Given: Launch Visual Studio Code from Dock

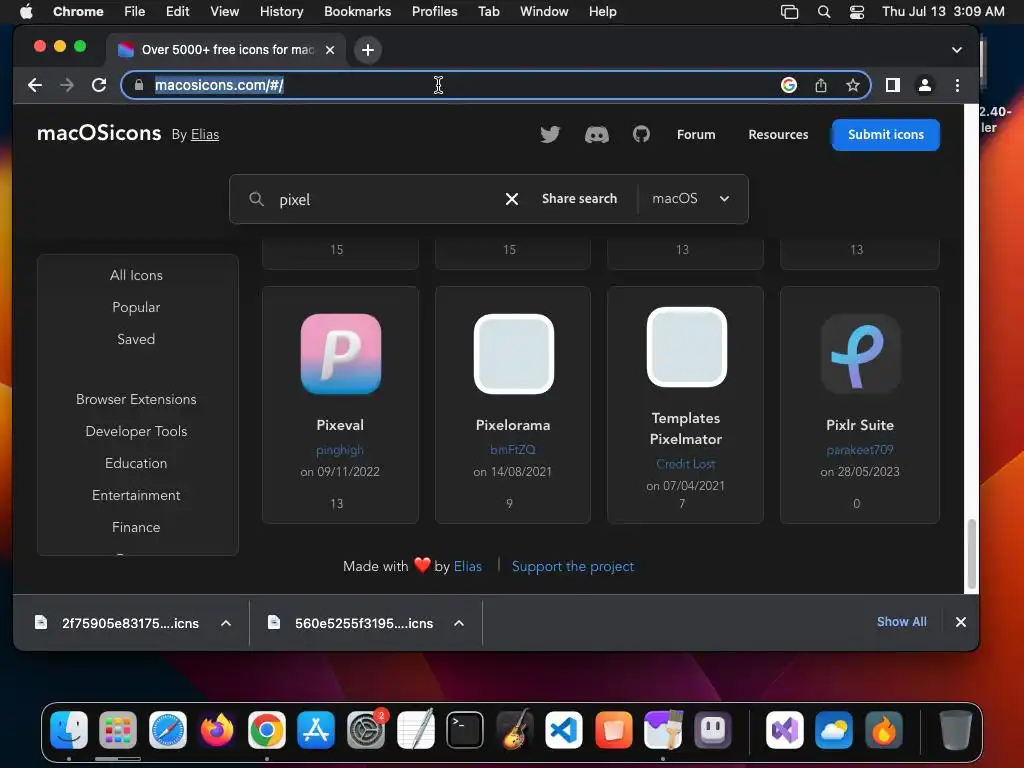Looking at the screenshot, I should tap(564, 729).
